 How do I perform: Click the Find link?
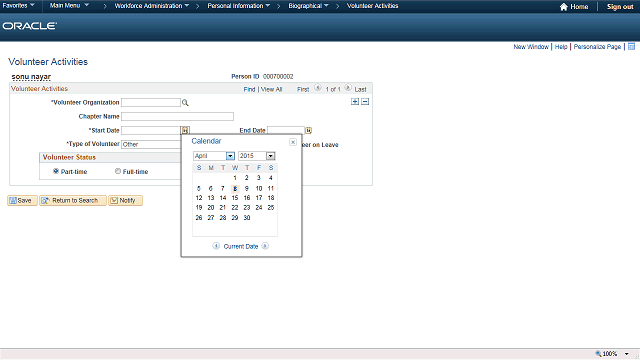249,89
